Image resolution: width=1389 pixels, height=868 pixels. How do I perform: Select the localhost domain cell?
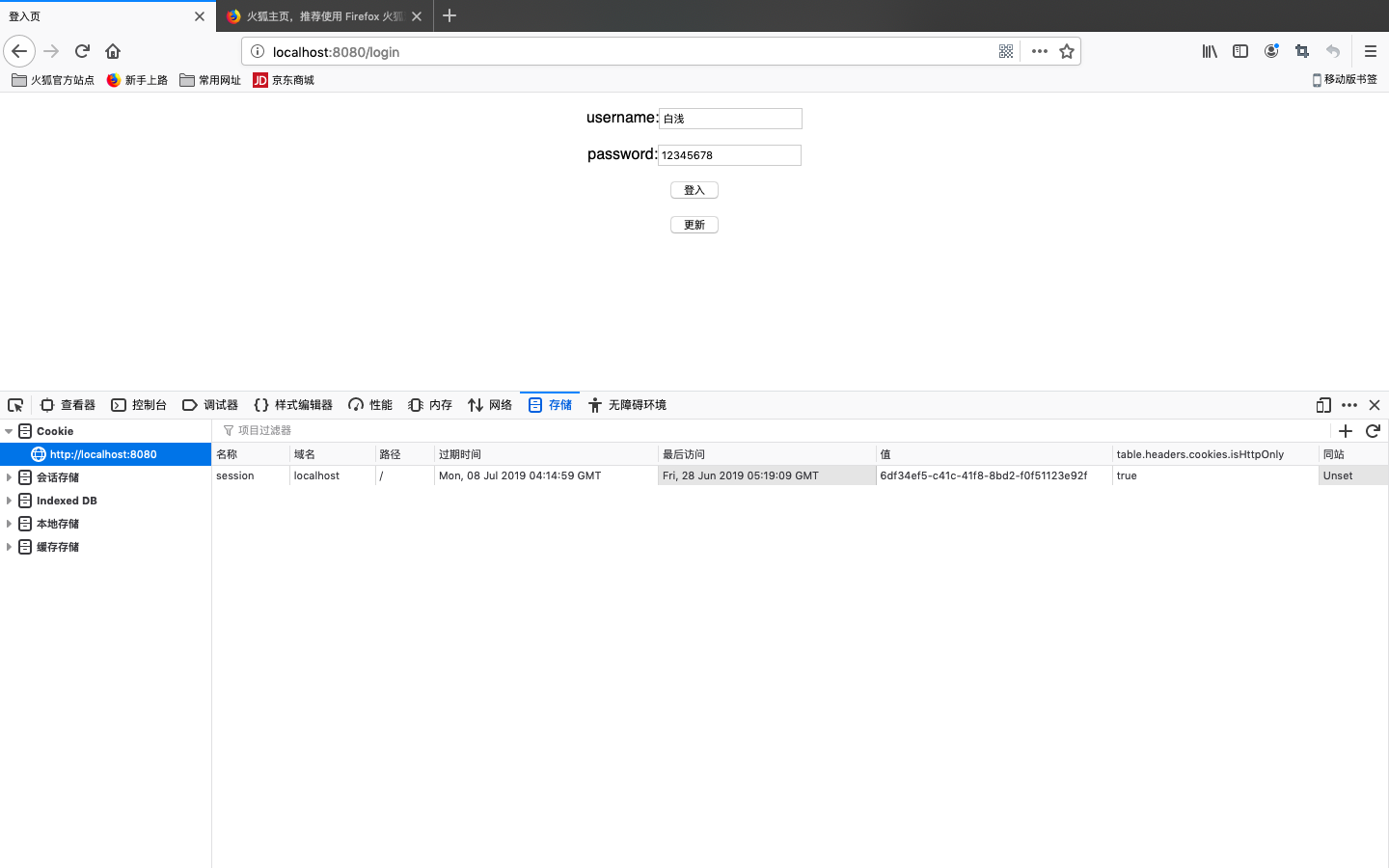coord(333,475)
